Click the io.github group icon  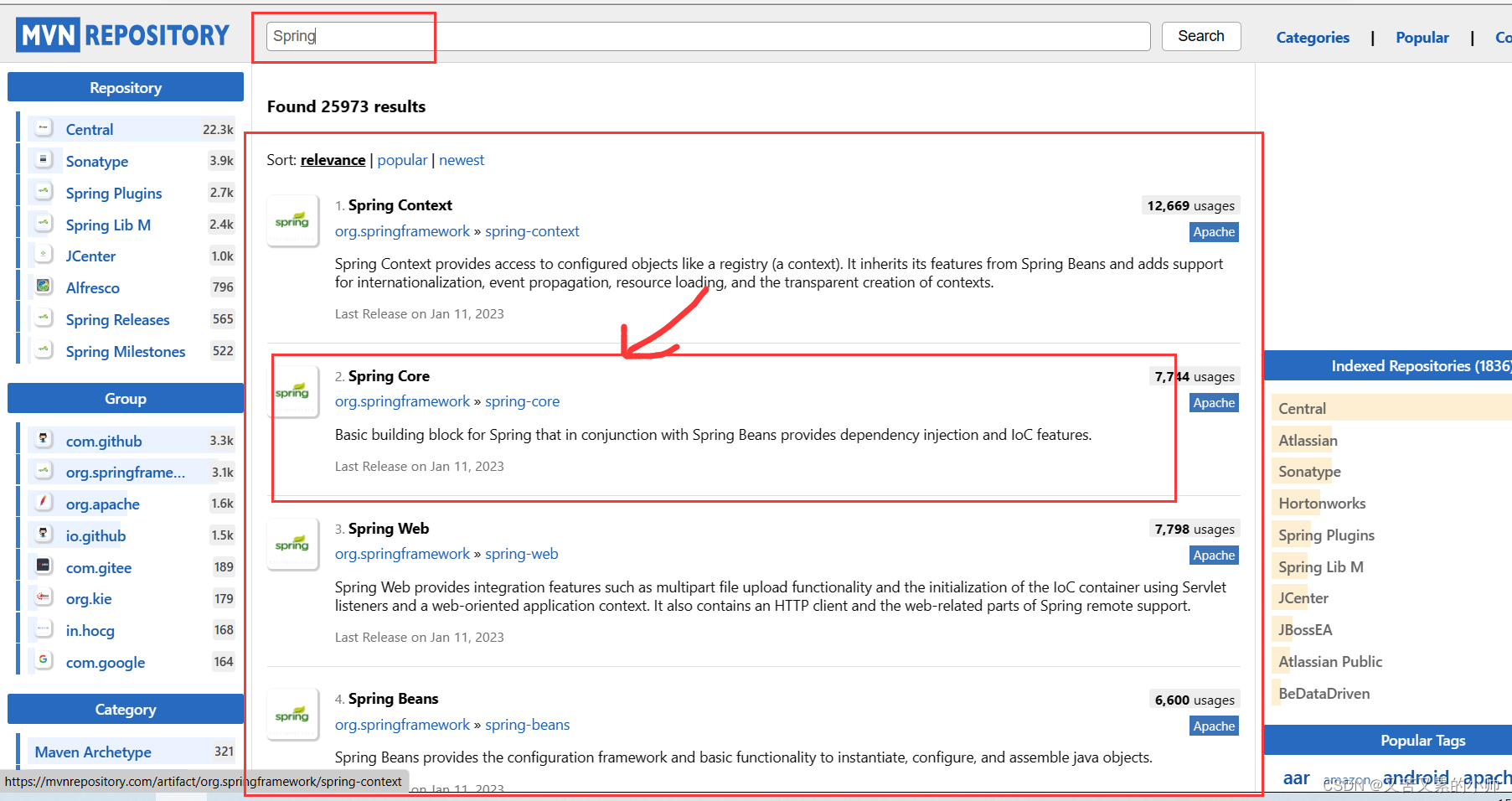(x=44, y=535)
